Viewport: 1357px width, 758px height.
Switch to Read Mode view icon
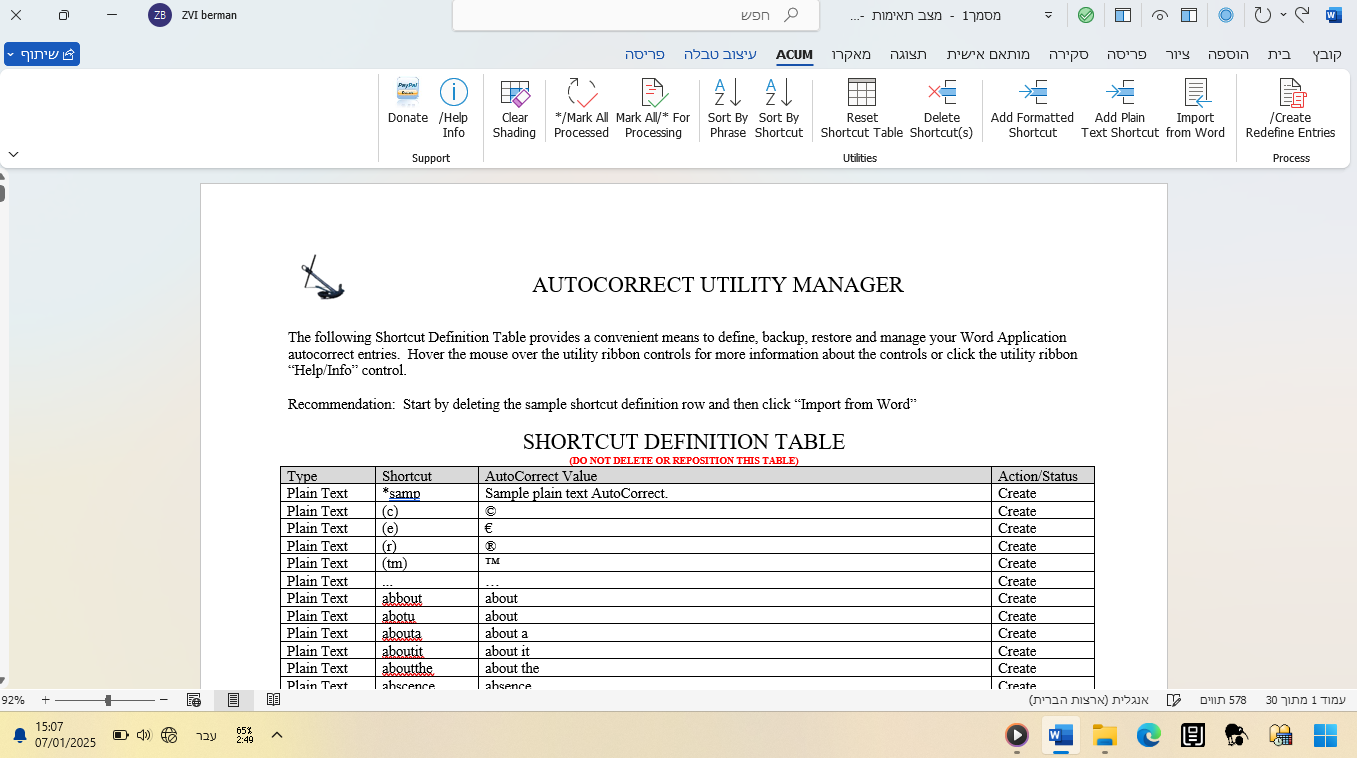click(273, 700)
